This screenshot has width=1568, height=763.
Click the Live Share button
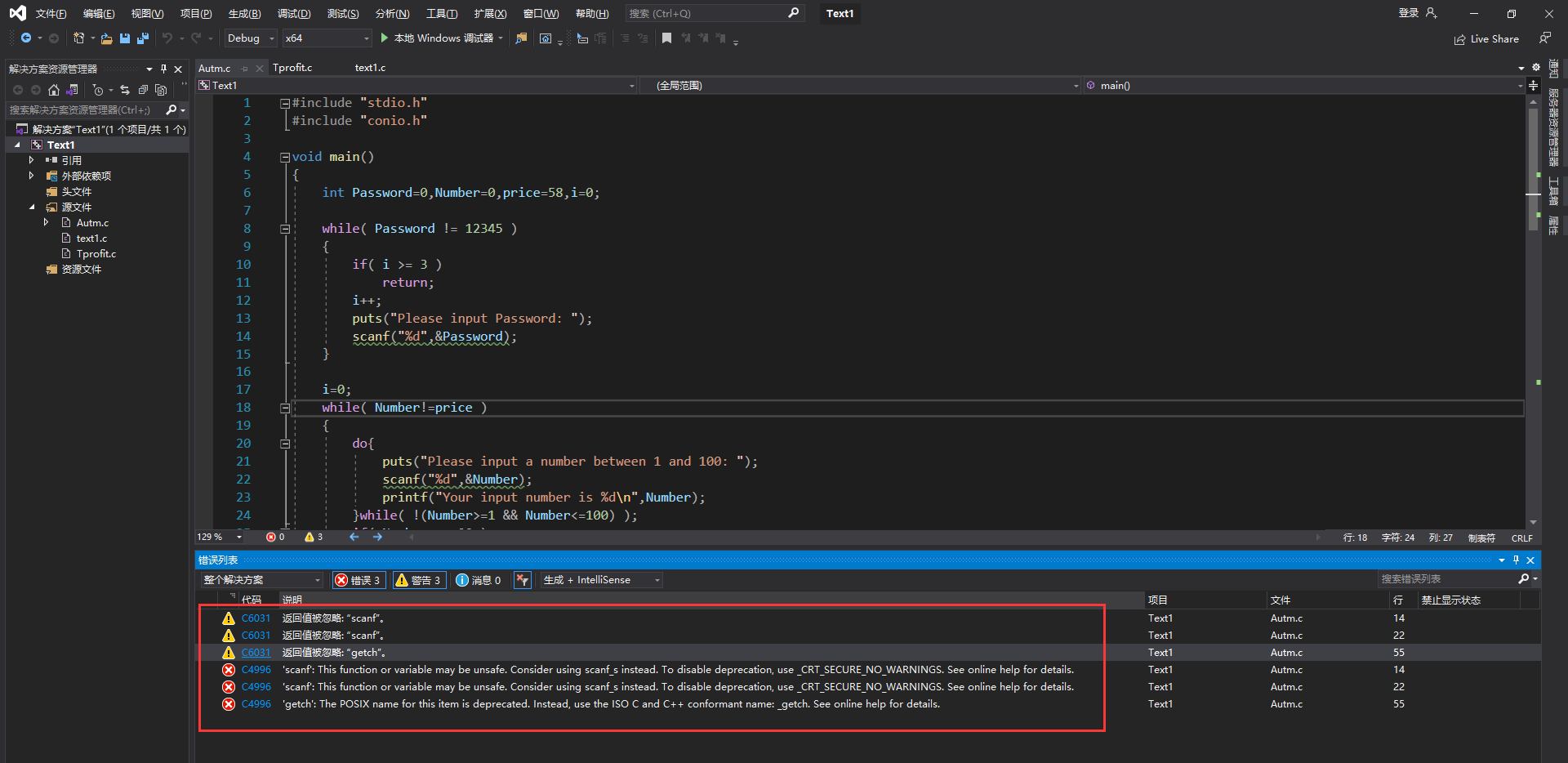1486,39
